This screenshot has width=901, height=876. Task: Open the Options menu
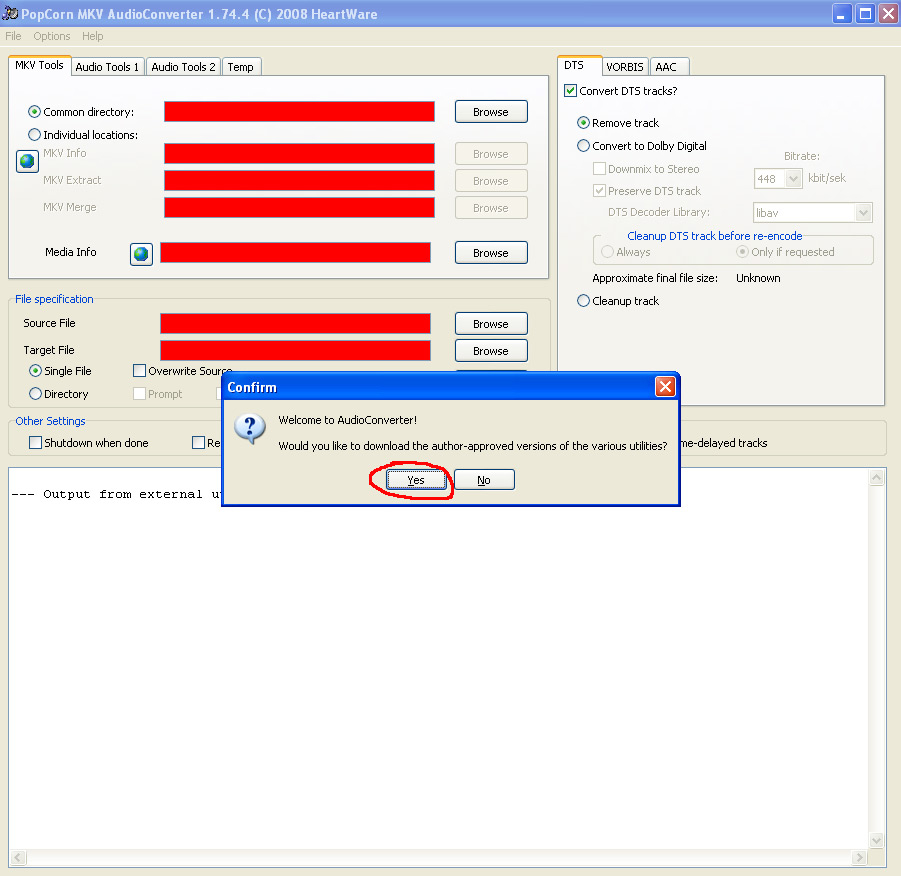point(52,36)
